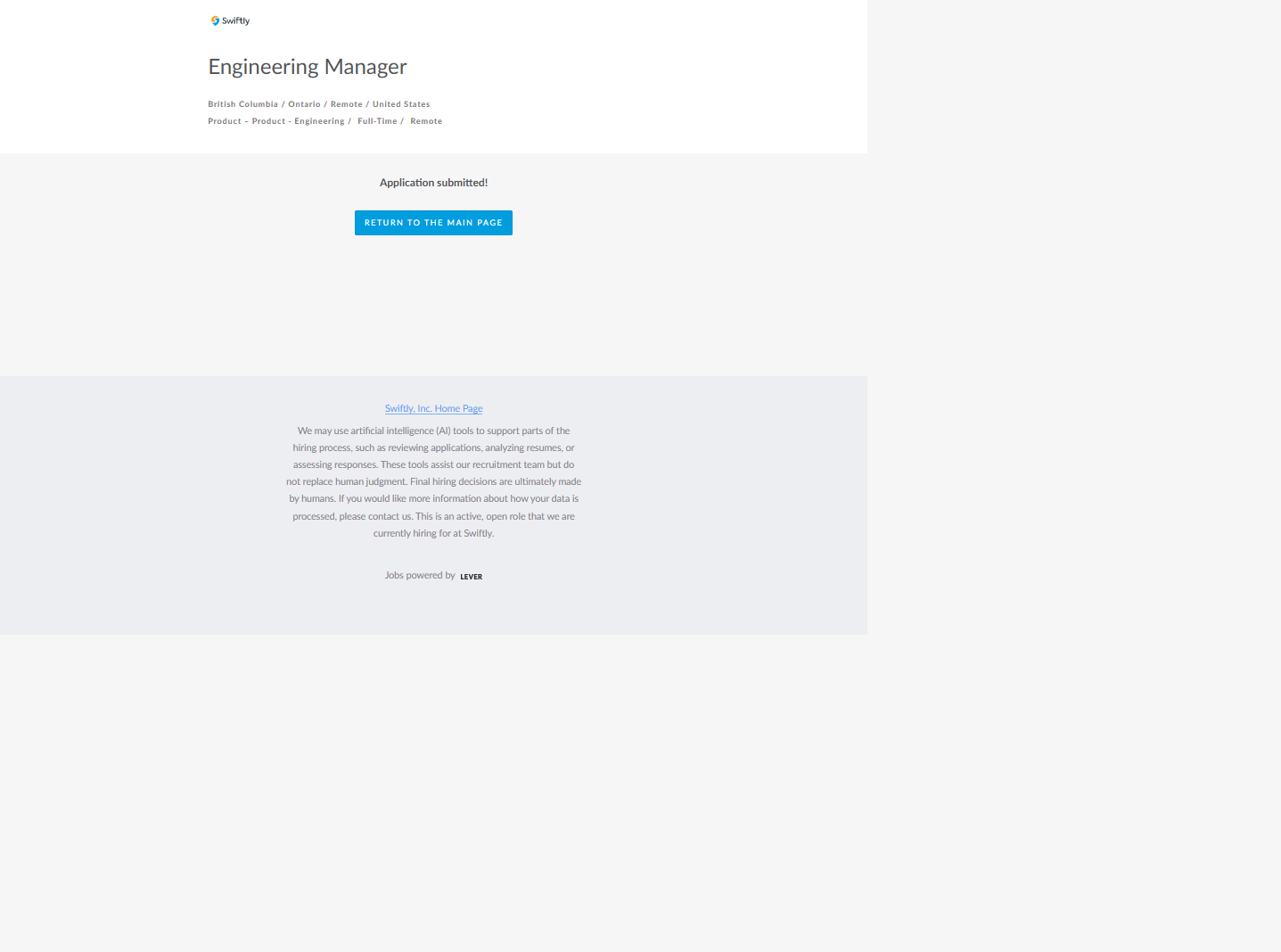Click the Swiftly logo symbol in header
This screenshot has height=952, width=1281.
(x=215, y=21)
